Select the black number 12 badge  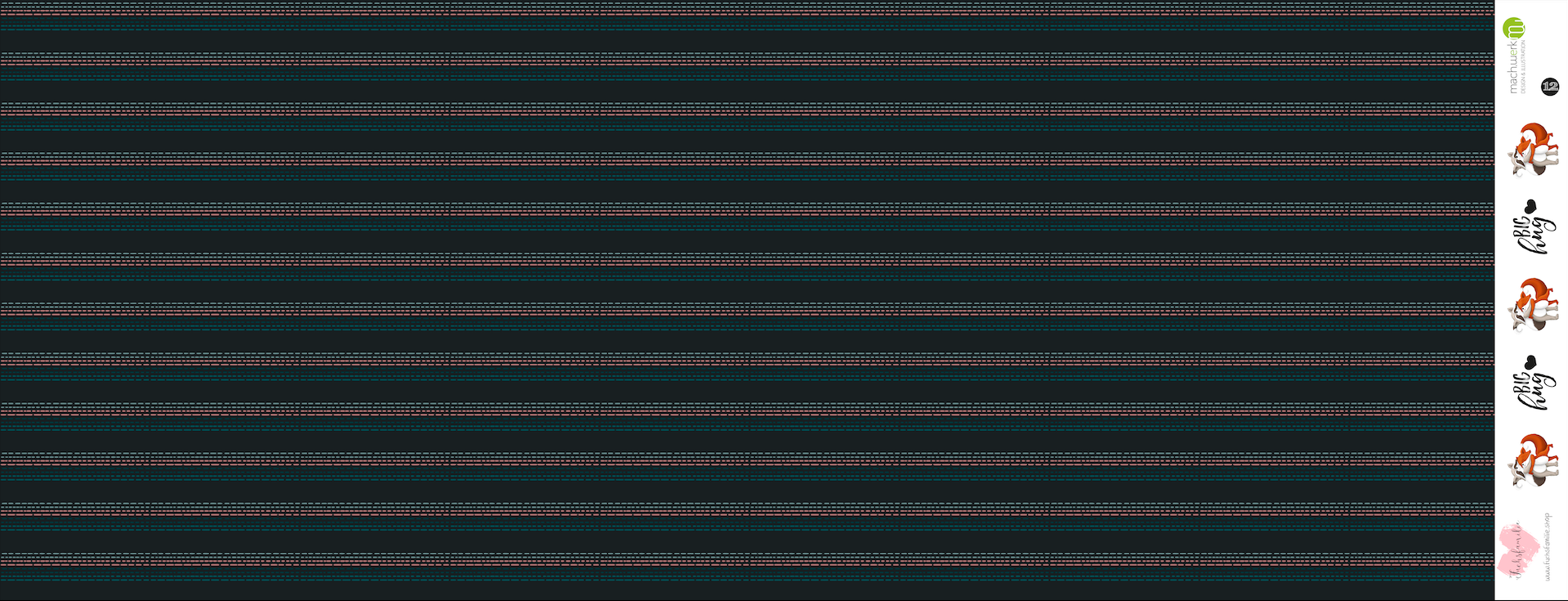click(x=1549, y=86)
